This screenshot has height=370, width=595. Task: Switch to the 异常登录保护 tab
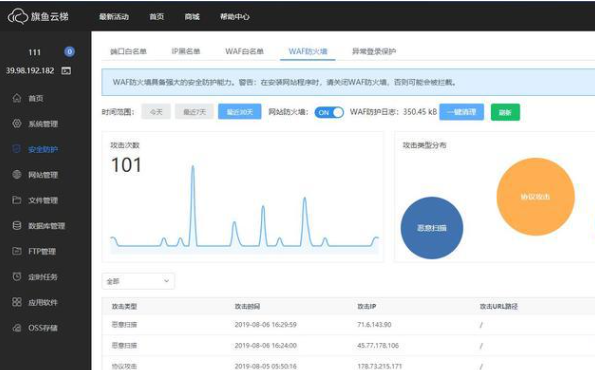(374, 51)
